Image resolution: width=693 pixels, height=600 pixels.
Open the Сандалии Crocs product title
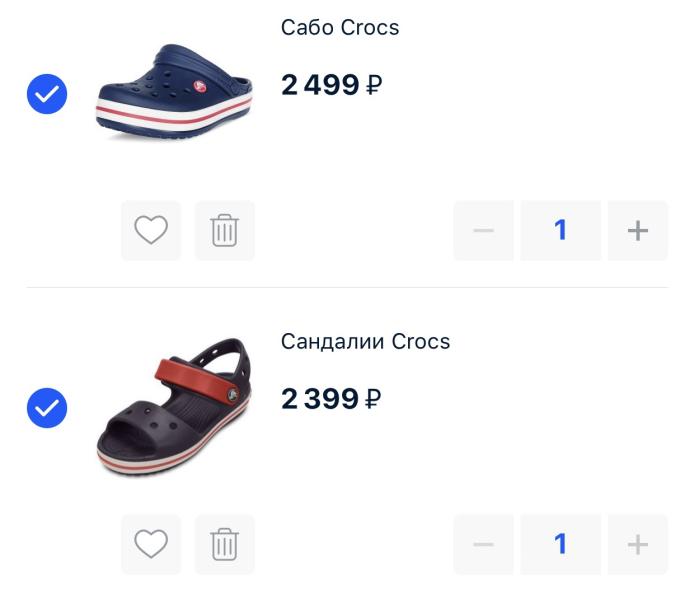365,342
